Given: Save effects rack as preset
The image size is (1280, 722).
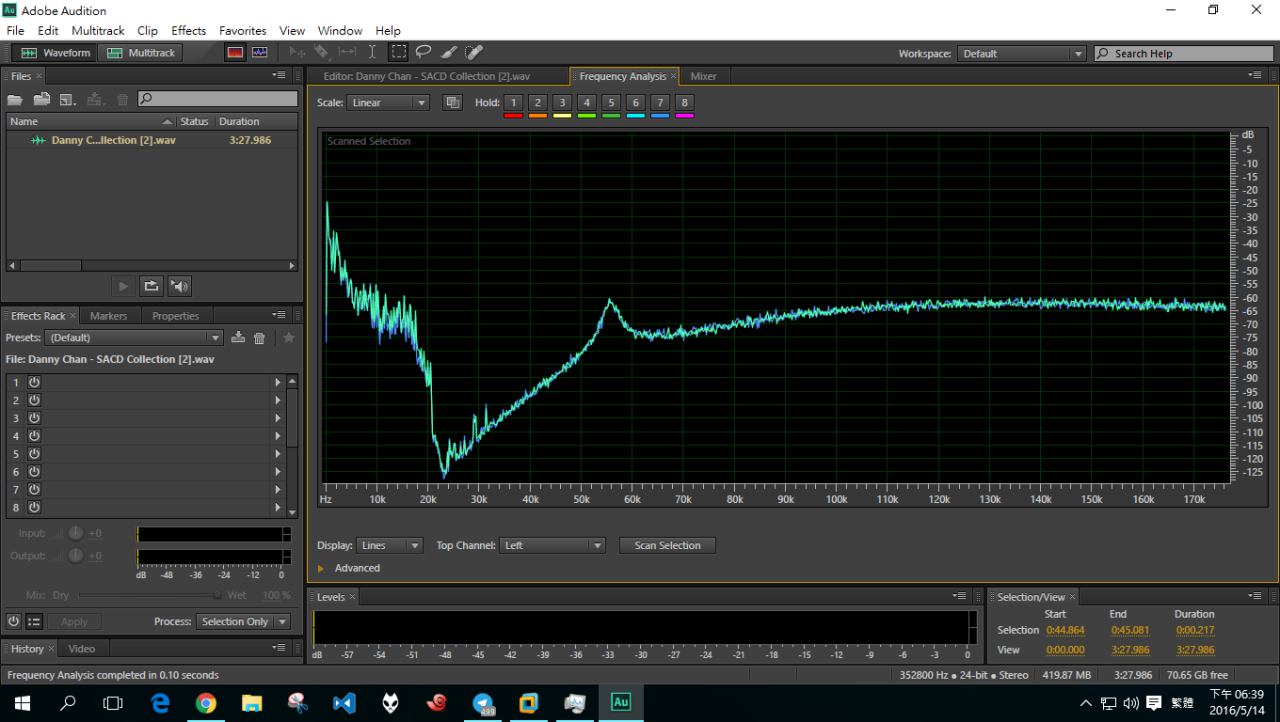Looking at the screenshot, I should coord(238,338).
